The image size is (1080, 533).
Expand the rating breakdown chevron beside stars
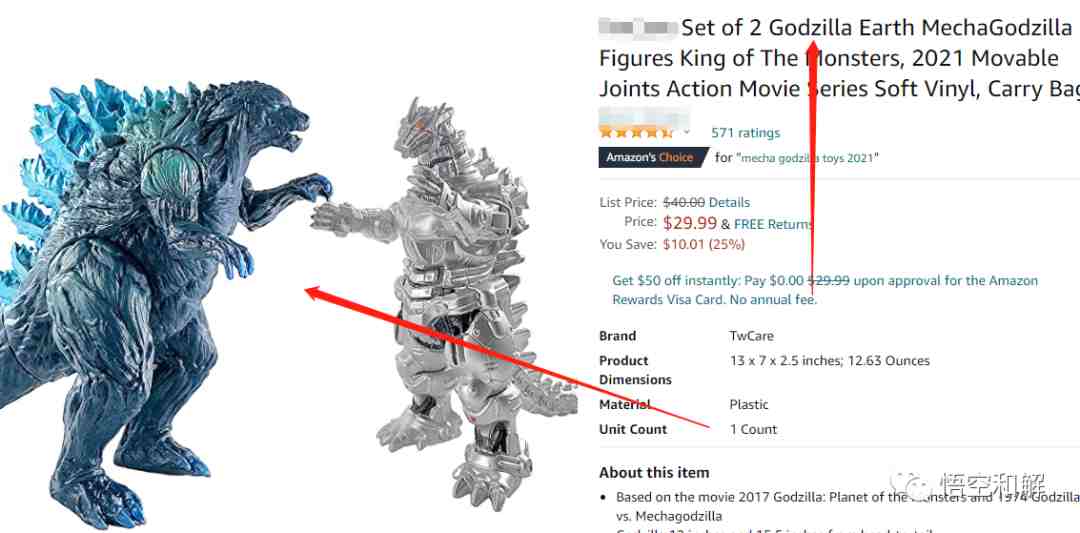pos(686,132)
